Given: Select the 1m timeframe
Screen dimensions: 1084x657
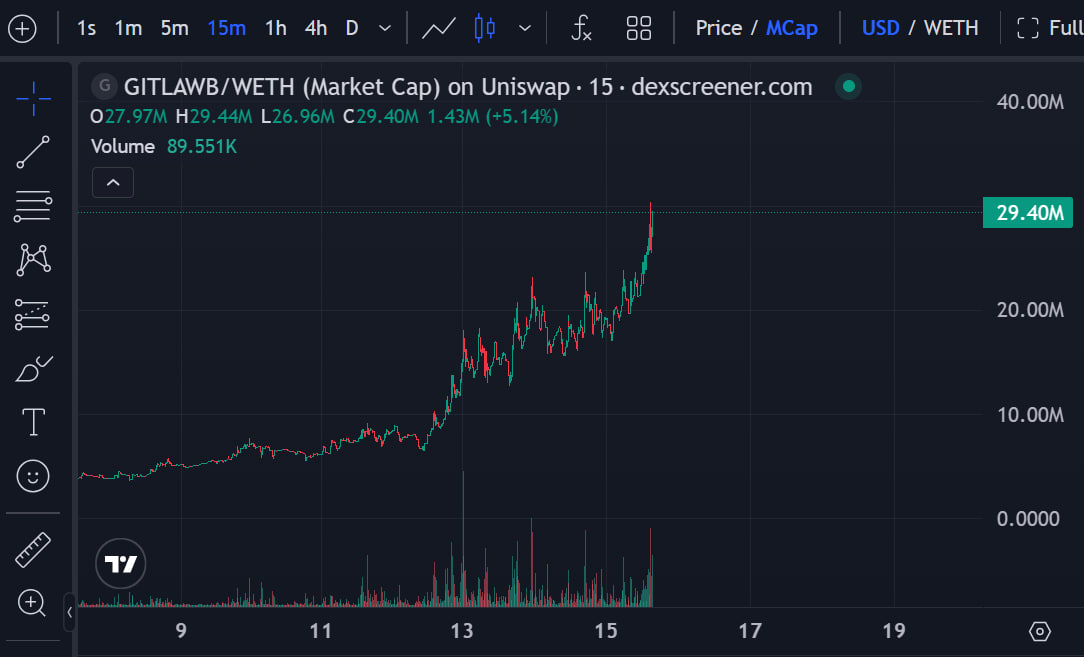Looking at the screenshot, I should 129,28.
